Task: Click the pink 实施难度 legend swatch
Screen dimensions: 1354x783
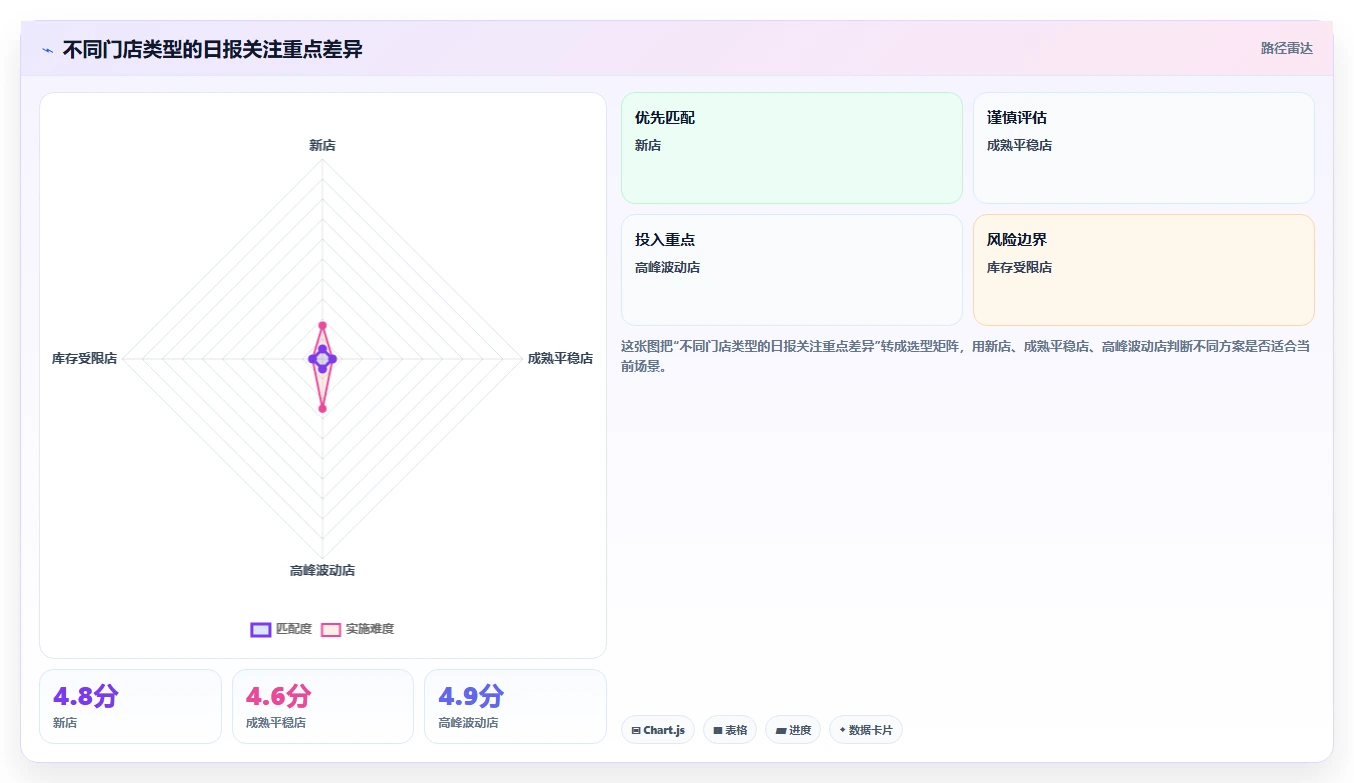Action: (x=331, y=629)
